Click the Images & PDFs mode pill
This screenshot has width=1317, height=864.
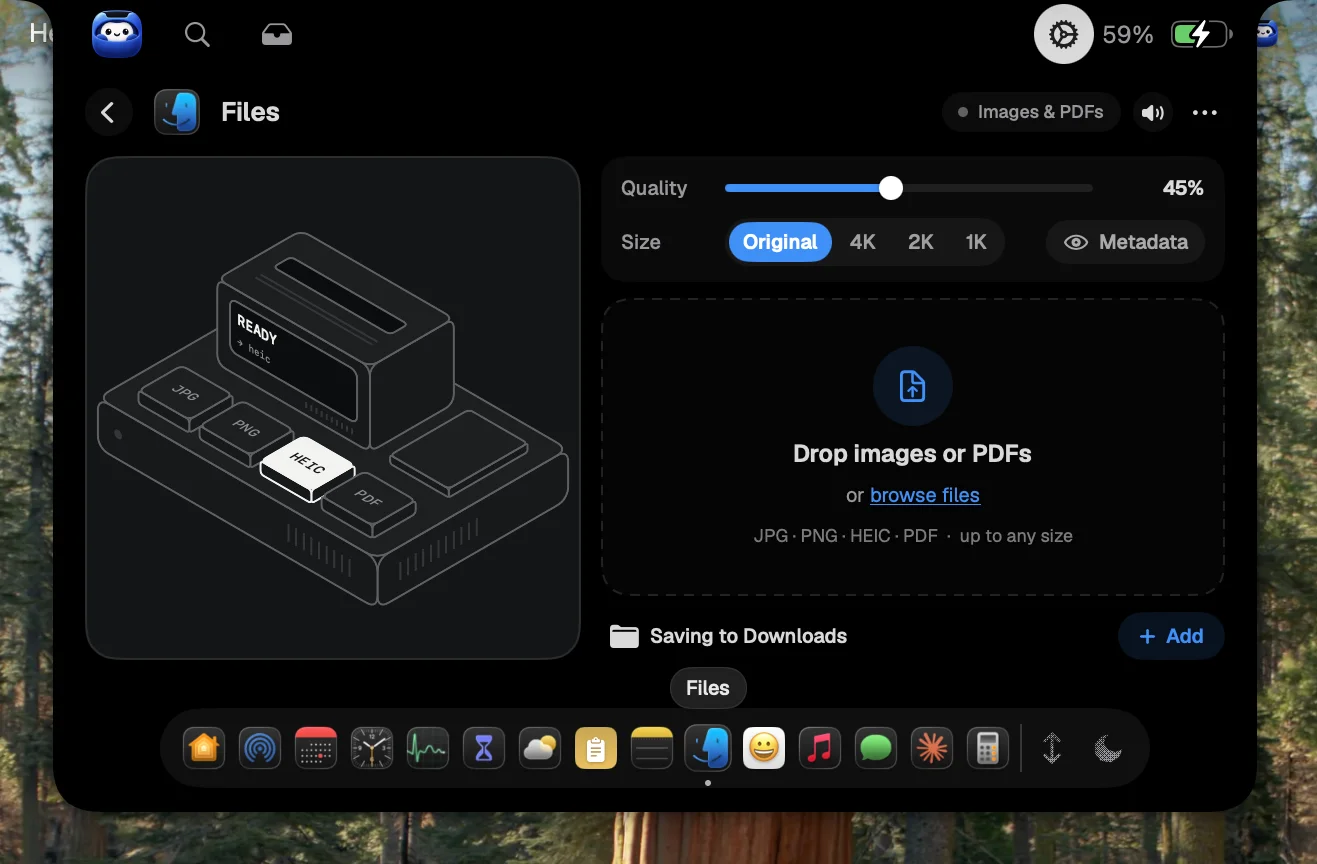[1030, 112]
